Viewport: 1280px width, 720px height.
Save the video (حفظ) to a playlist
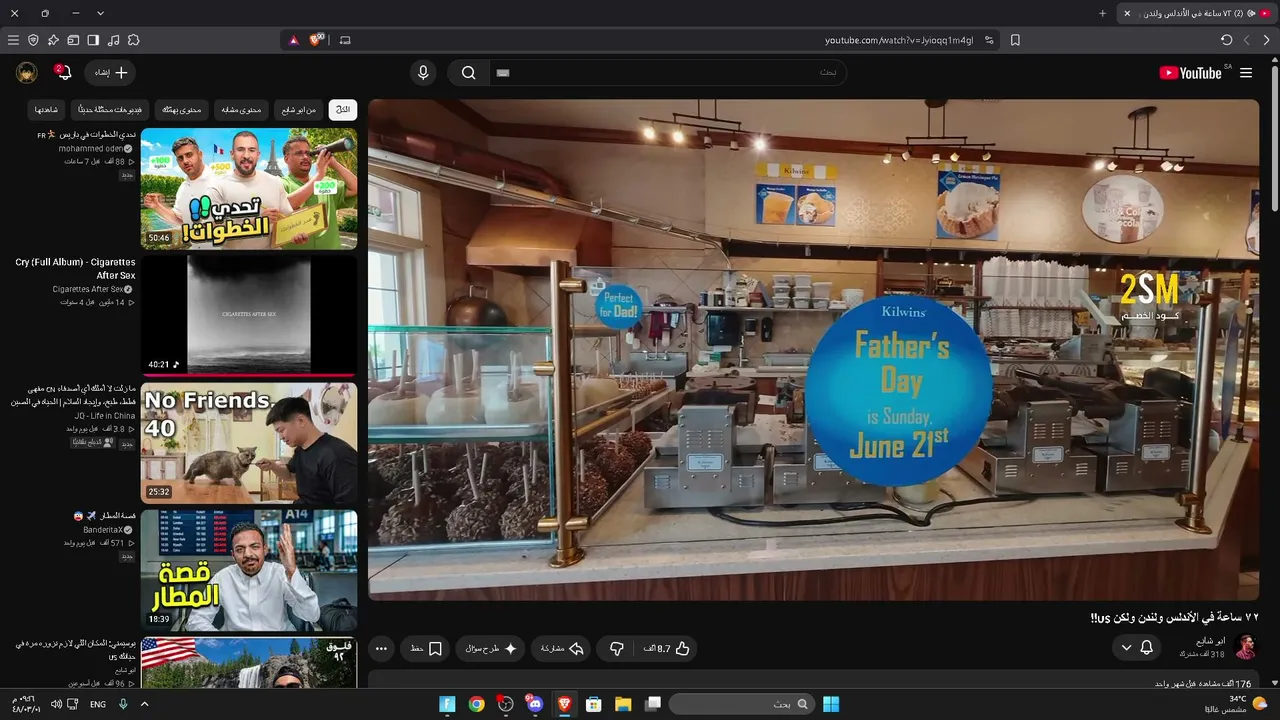[x=426, y=649]
